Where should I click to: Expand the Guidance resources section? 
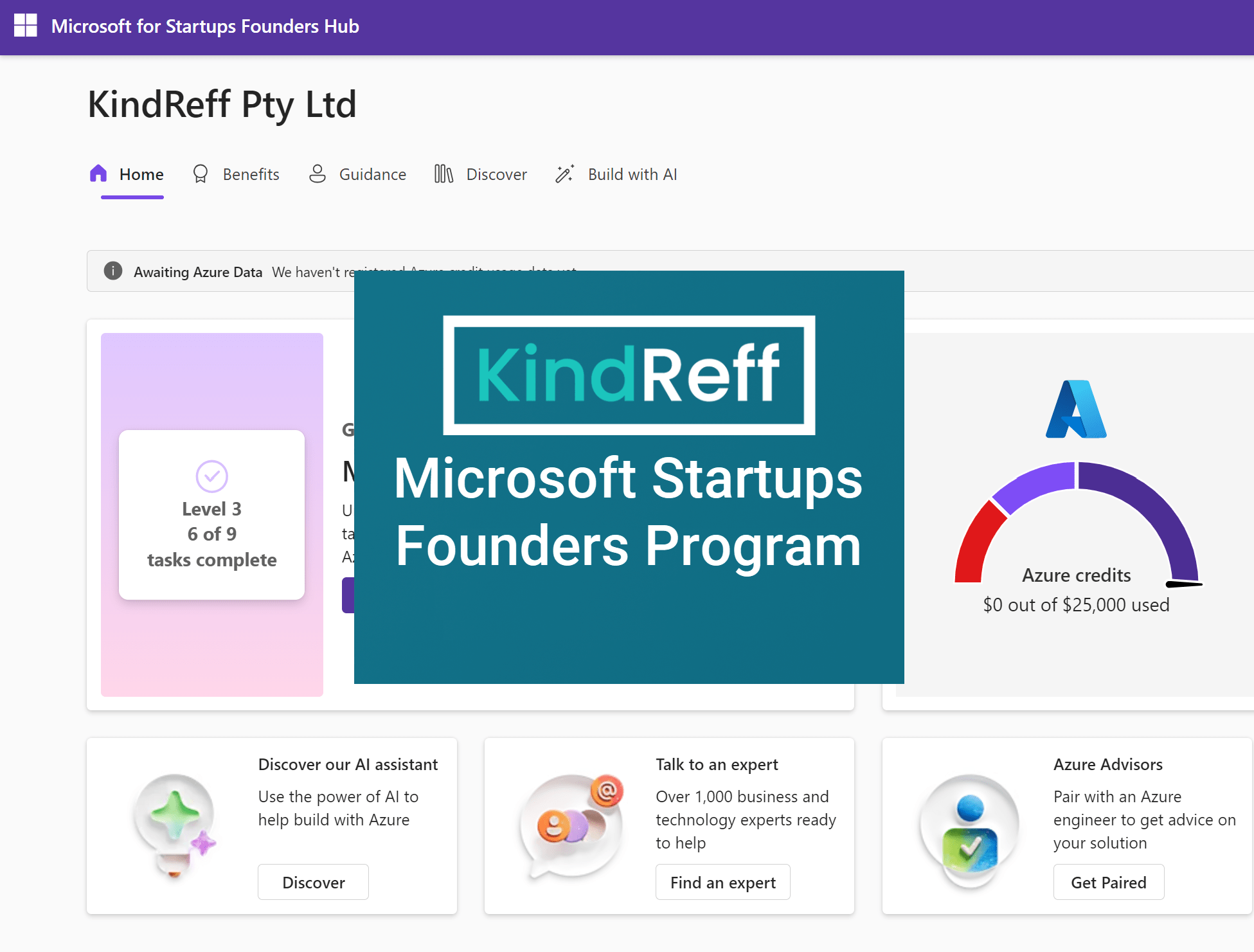point(371,174)
